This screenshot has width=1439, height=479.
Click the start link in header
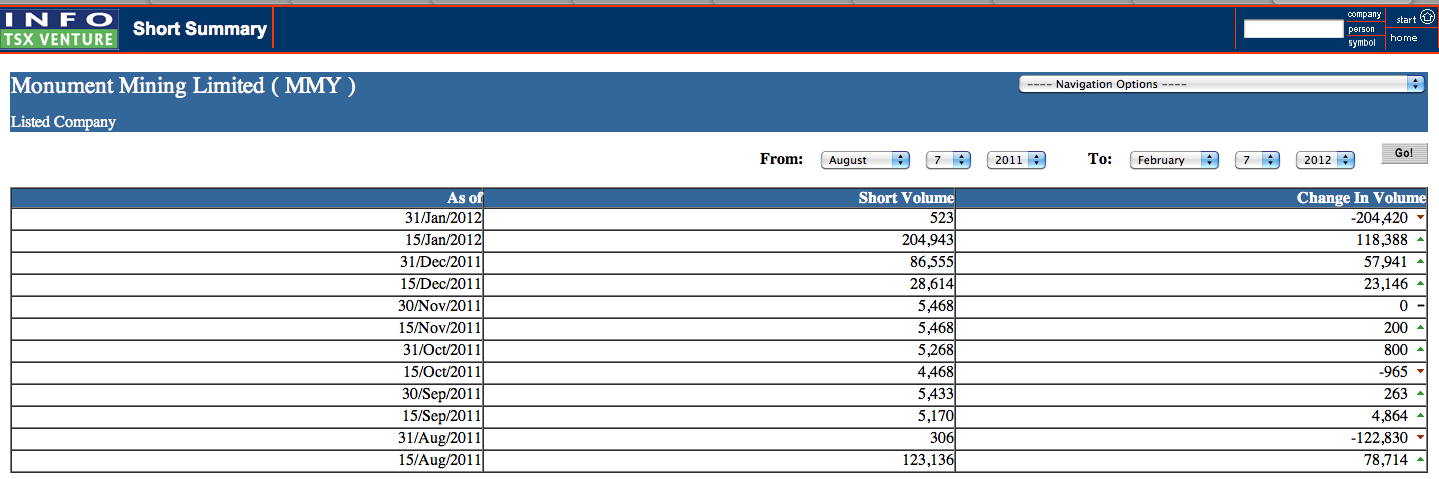click(1406, 19)
